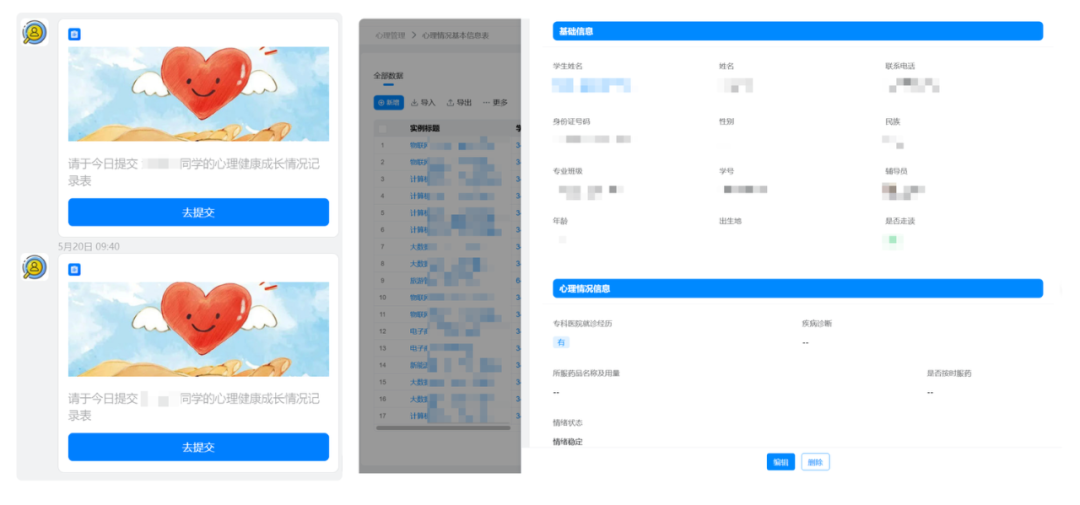The height and width of the screenshot is (505, 1080).
Task: Open the 更多 menu with three dots
Action: pos(495,102)
